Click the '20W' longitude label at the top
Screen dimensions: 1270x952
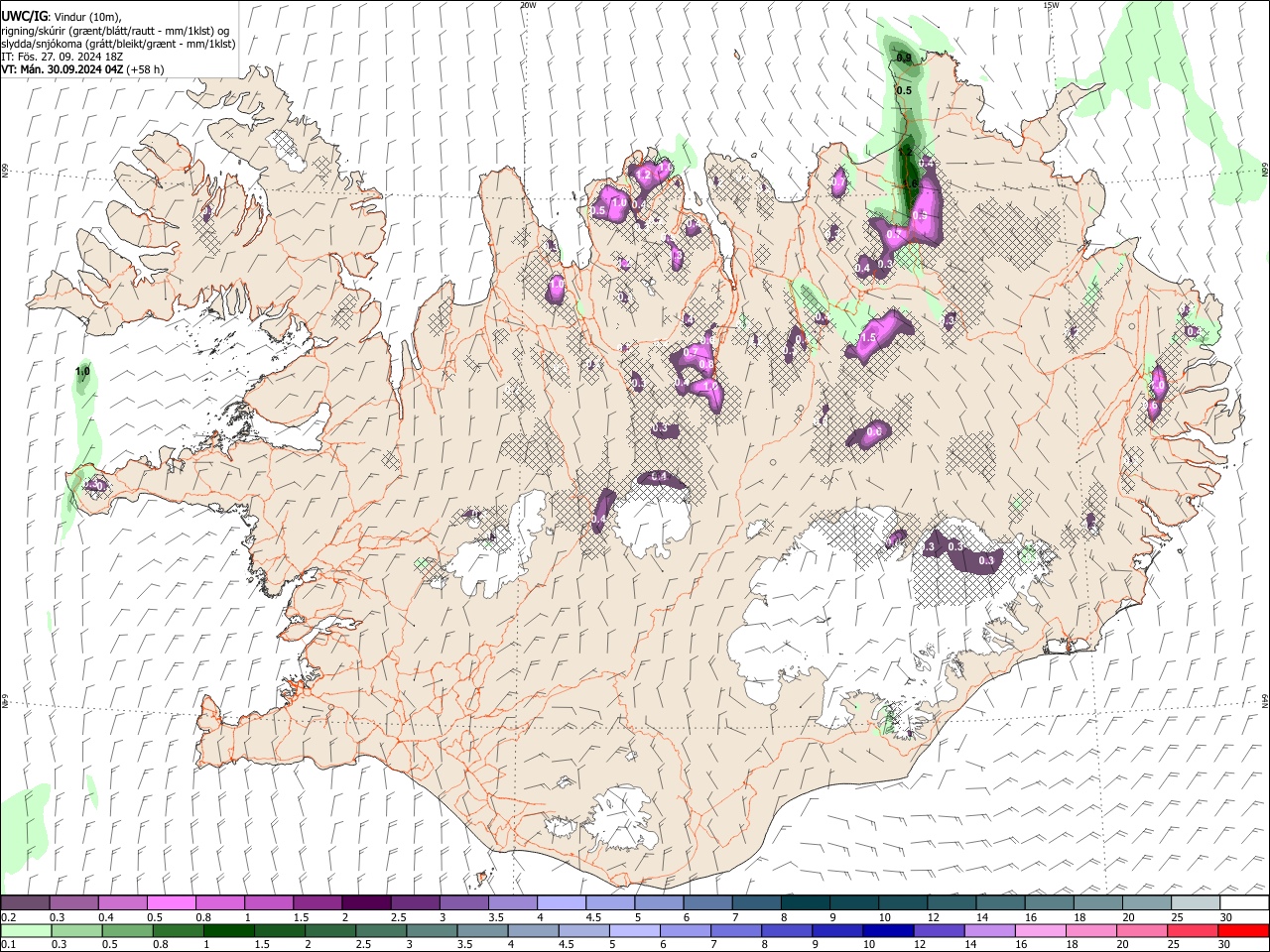(528, 5)
